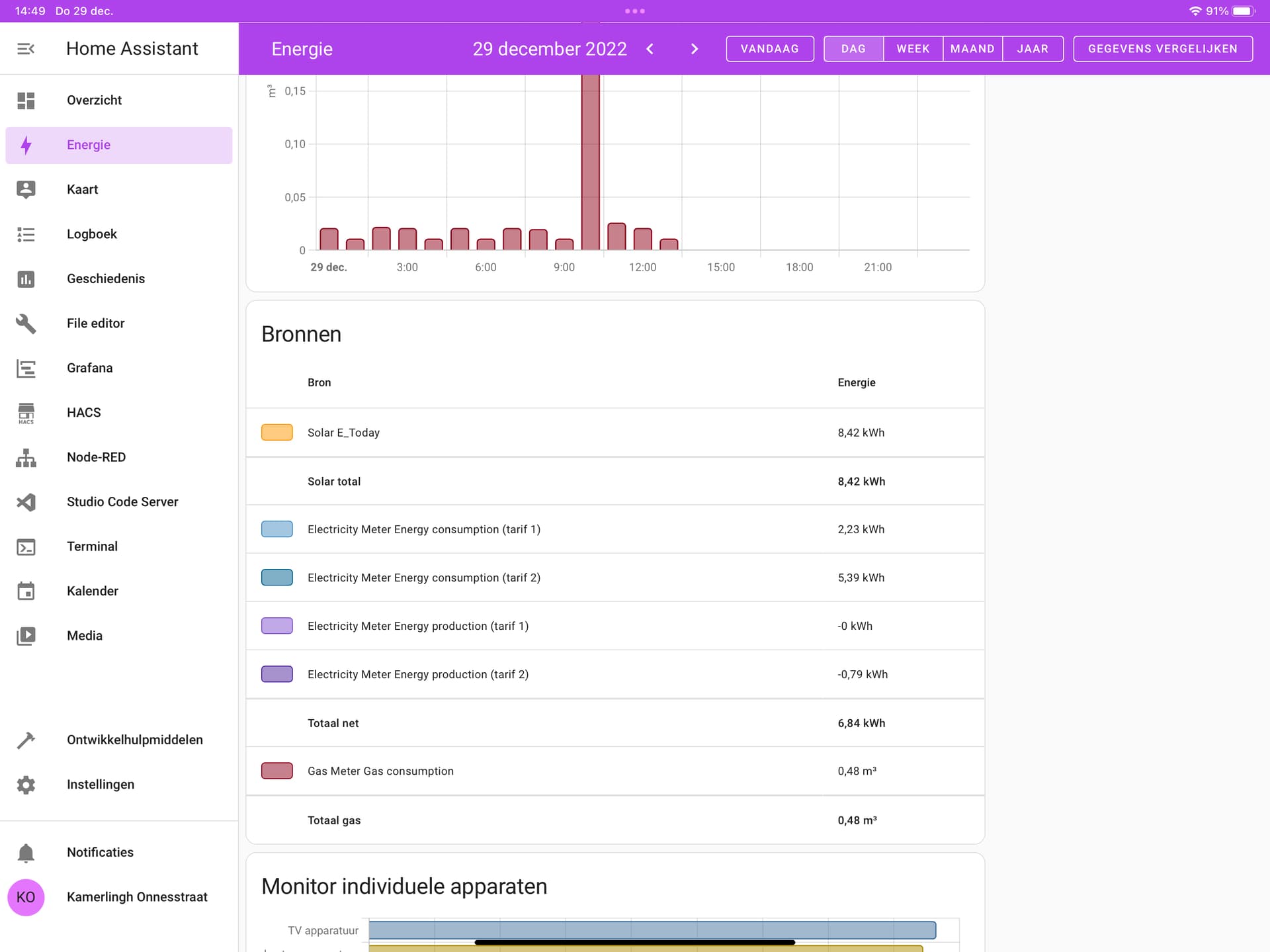This screenshot has height=952, width=1270.
Task: Select the MAAND period option
Action: [972, 49]
